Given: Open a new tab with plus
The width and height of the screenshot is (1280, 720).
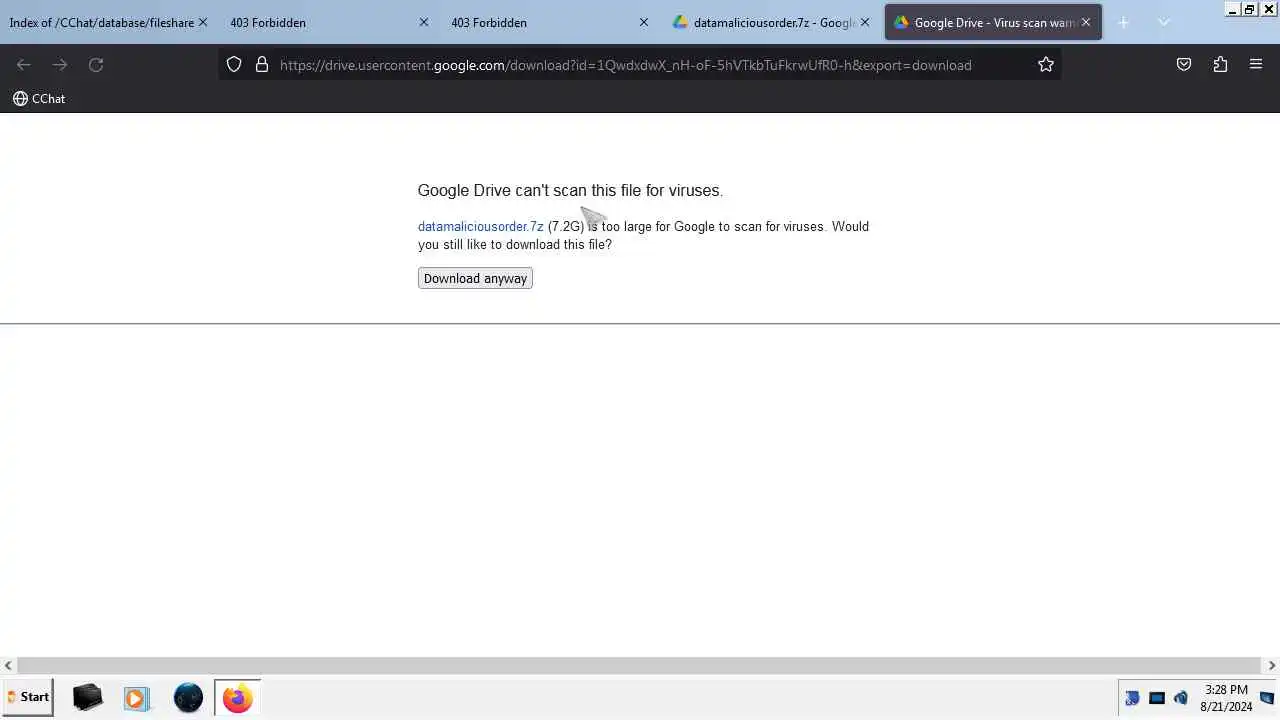Looking at the screenshot, I should pos(1123,22).
